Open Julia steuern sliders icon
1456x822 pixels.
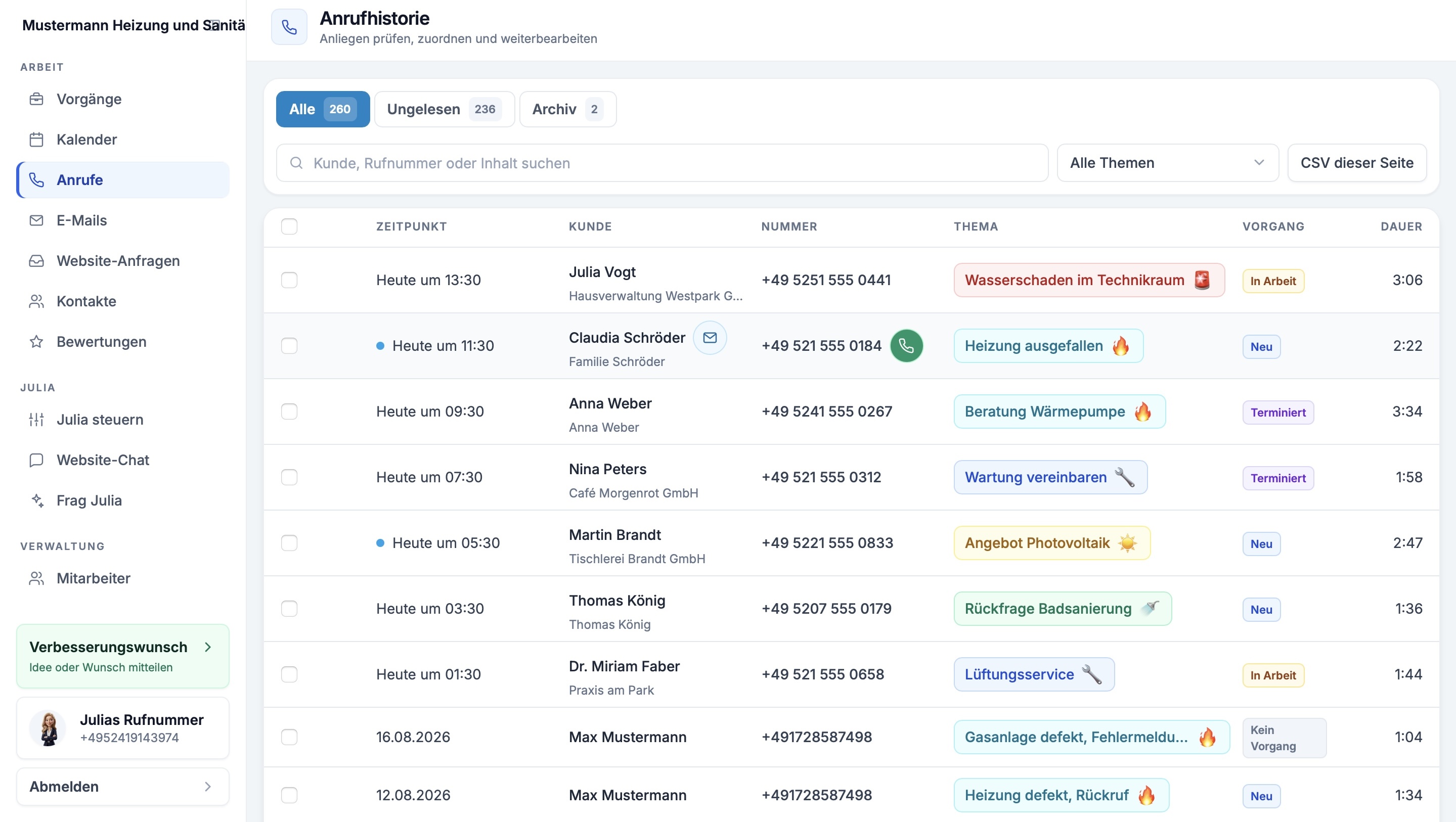[x=36, y=420]
